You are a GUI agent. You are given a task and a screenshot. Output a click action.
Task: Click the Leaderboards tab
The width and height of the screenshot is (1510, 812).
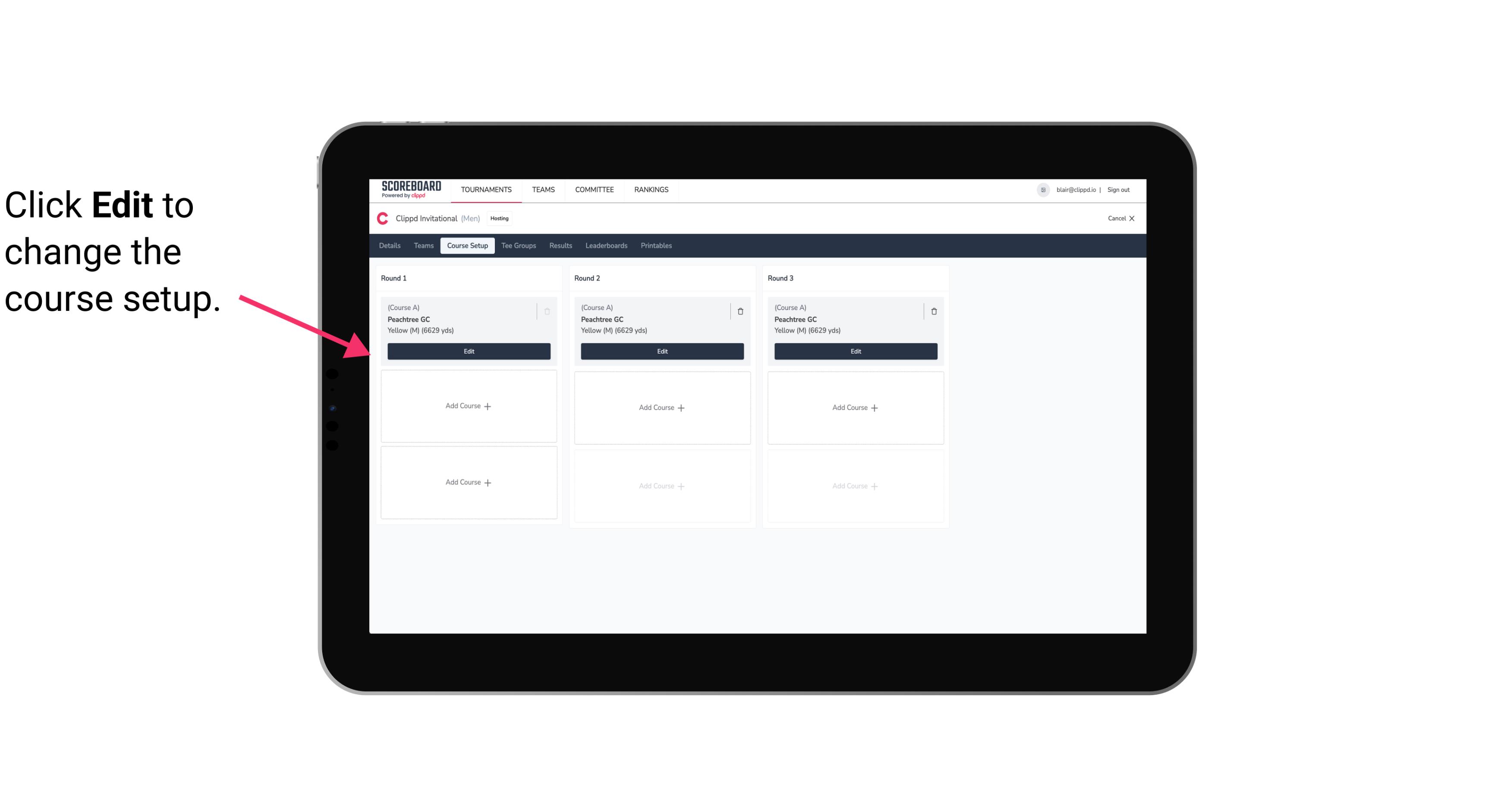pyautogui.click(x=606, y=246)
